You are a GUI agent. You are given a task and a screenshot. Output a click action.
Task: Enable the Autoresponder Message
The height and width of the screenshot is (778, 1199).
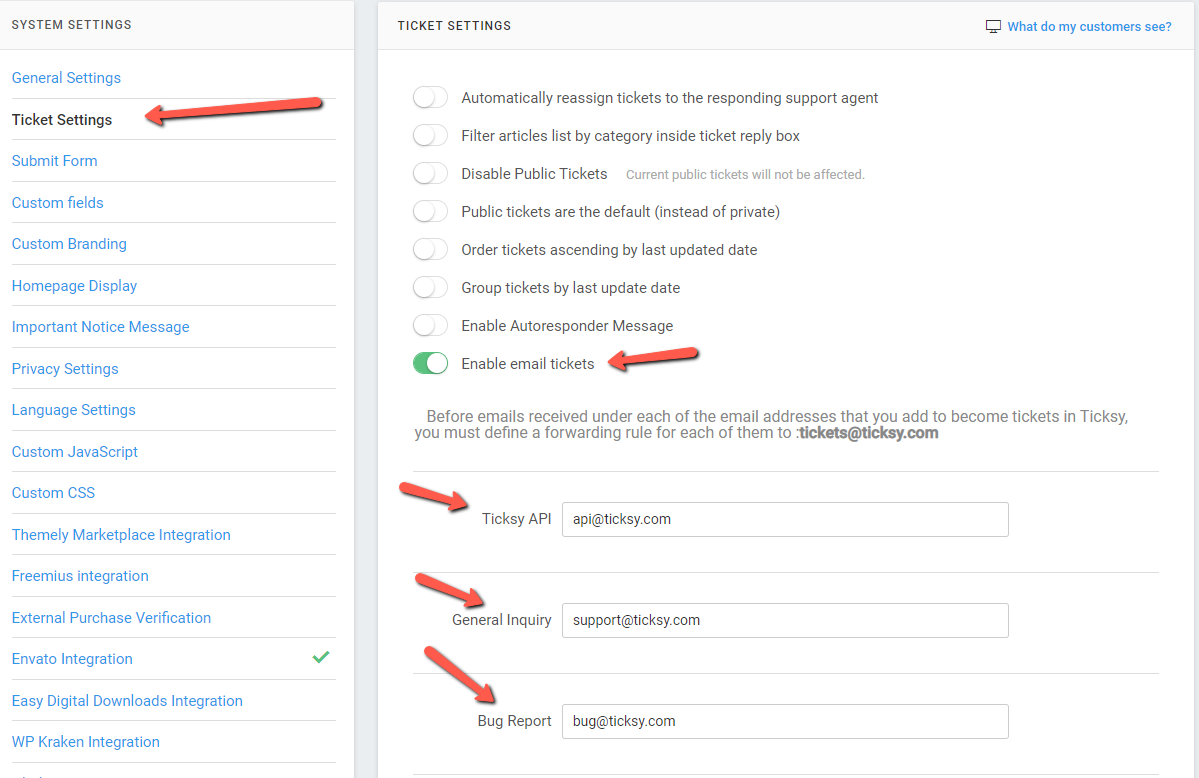tap(430, 325)
